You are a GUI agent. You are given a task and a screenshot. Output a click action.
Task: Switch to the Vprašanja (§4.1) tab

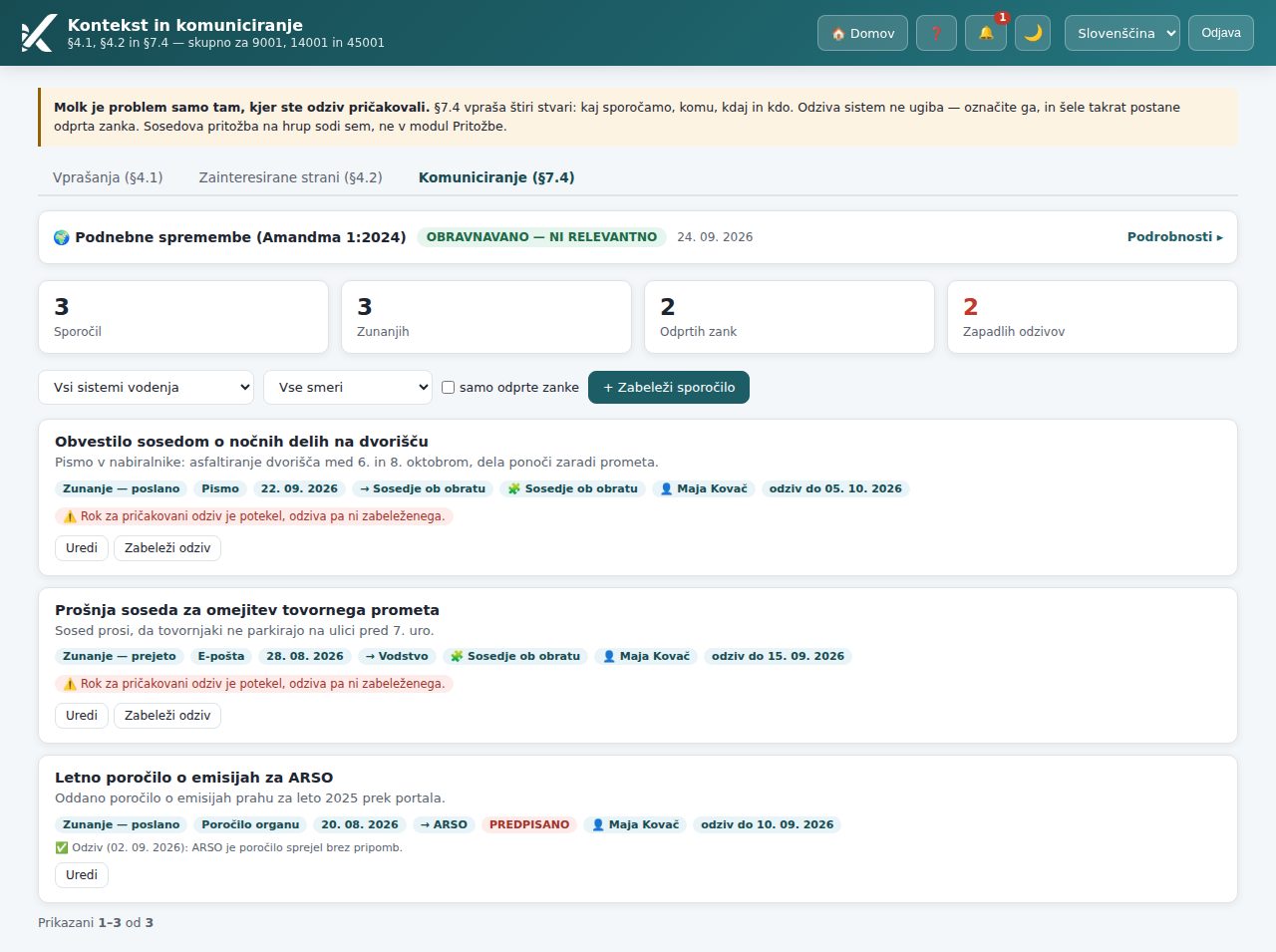tap(108, 177)
